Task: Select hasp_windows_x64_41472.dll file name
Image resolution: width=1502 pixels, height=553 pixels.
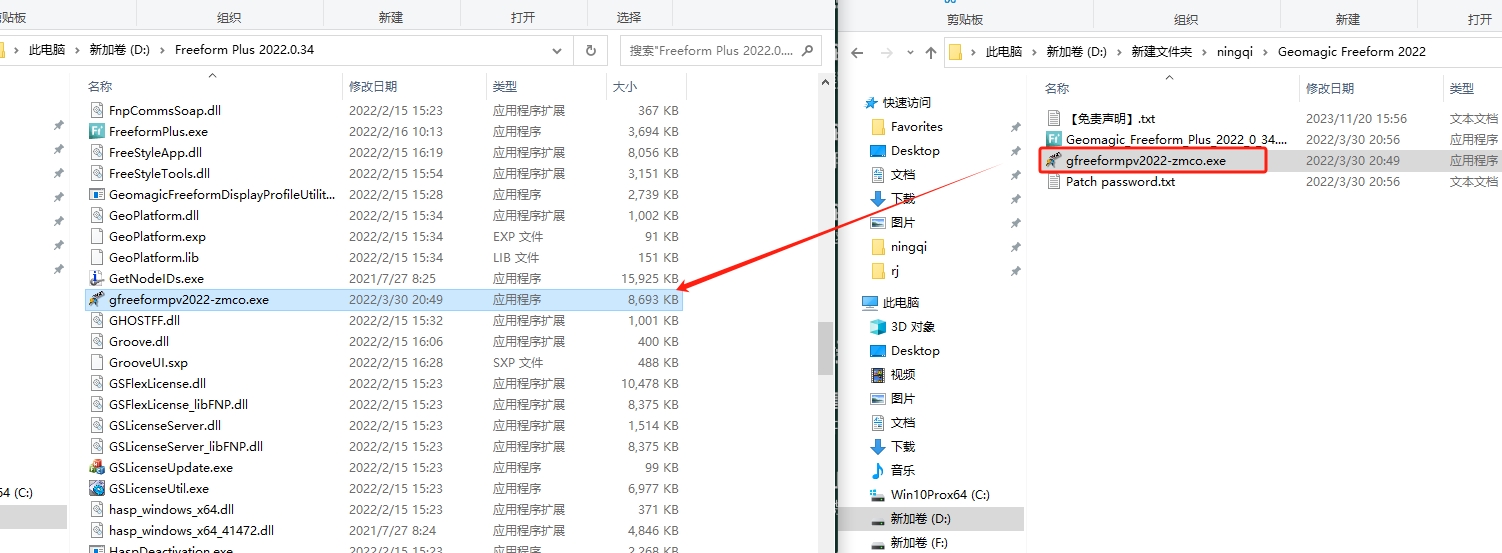Action: (191, 530)
